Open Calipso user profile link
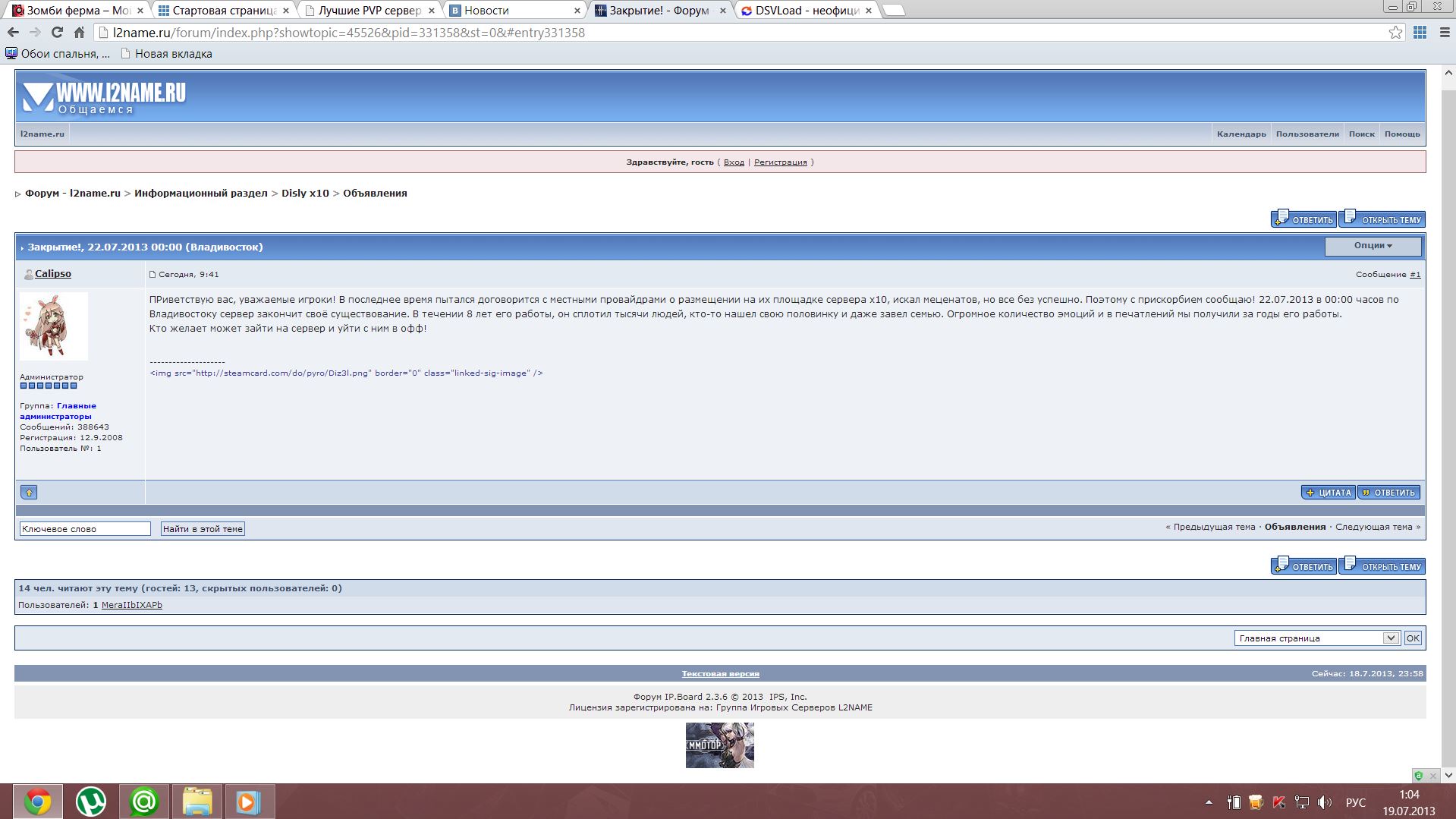Image resolution: width=1456 pixels, height=819 pixels. 52,274
